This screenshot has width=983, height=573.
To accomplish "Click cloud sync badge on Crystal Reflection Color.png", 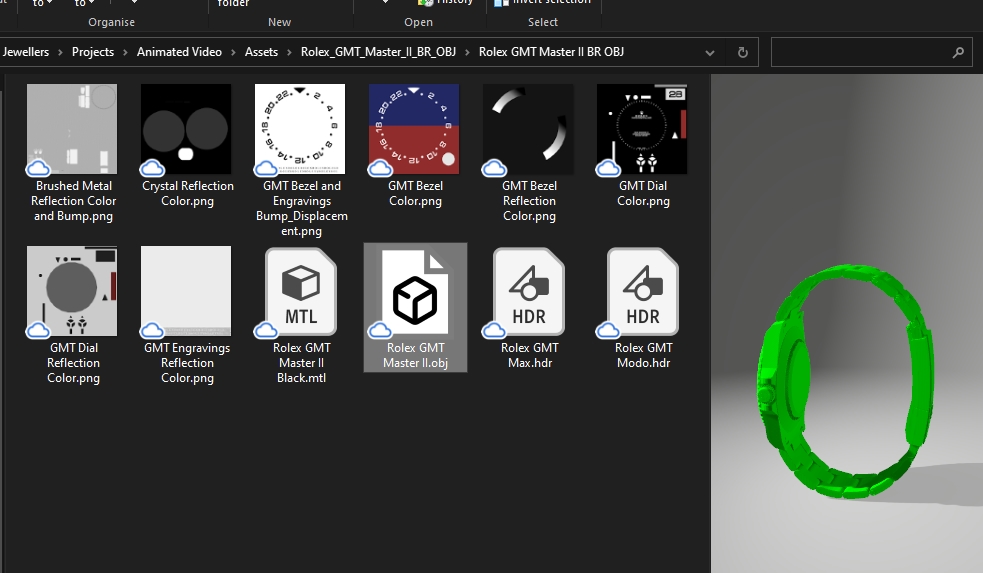I will tap(152, 168).
